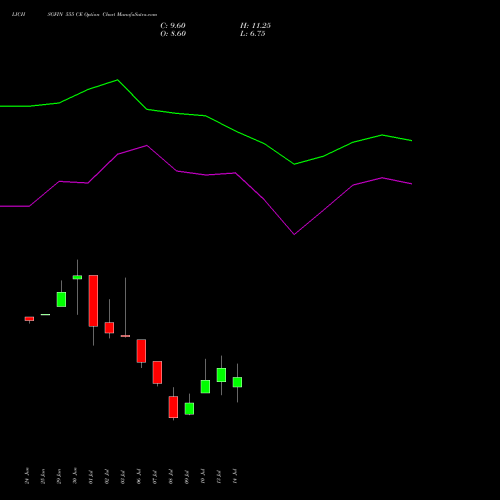Select the 14 Jul date label on the axis
Viewport: 500px width, 500px height.
[235, 477]
